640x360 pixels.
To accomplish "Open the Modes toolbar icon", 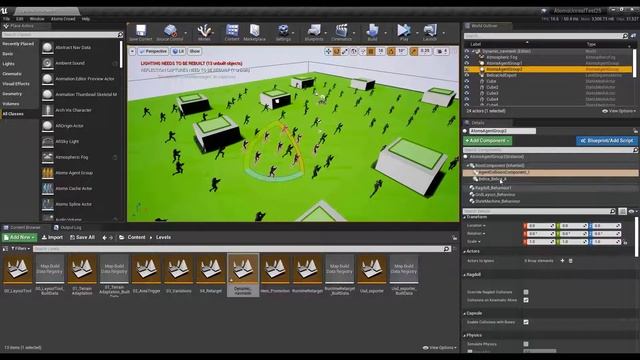I will pos(204,33).
